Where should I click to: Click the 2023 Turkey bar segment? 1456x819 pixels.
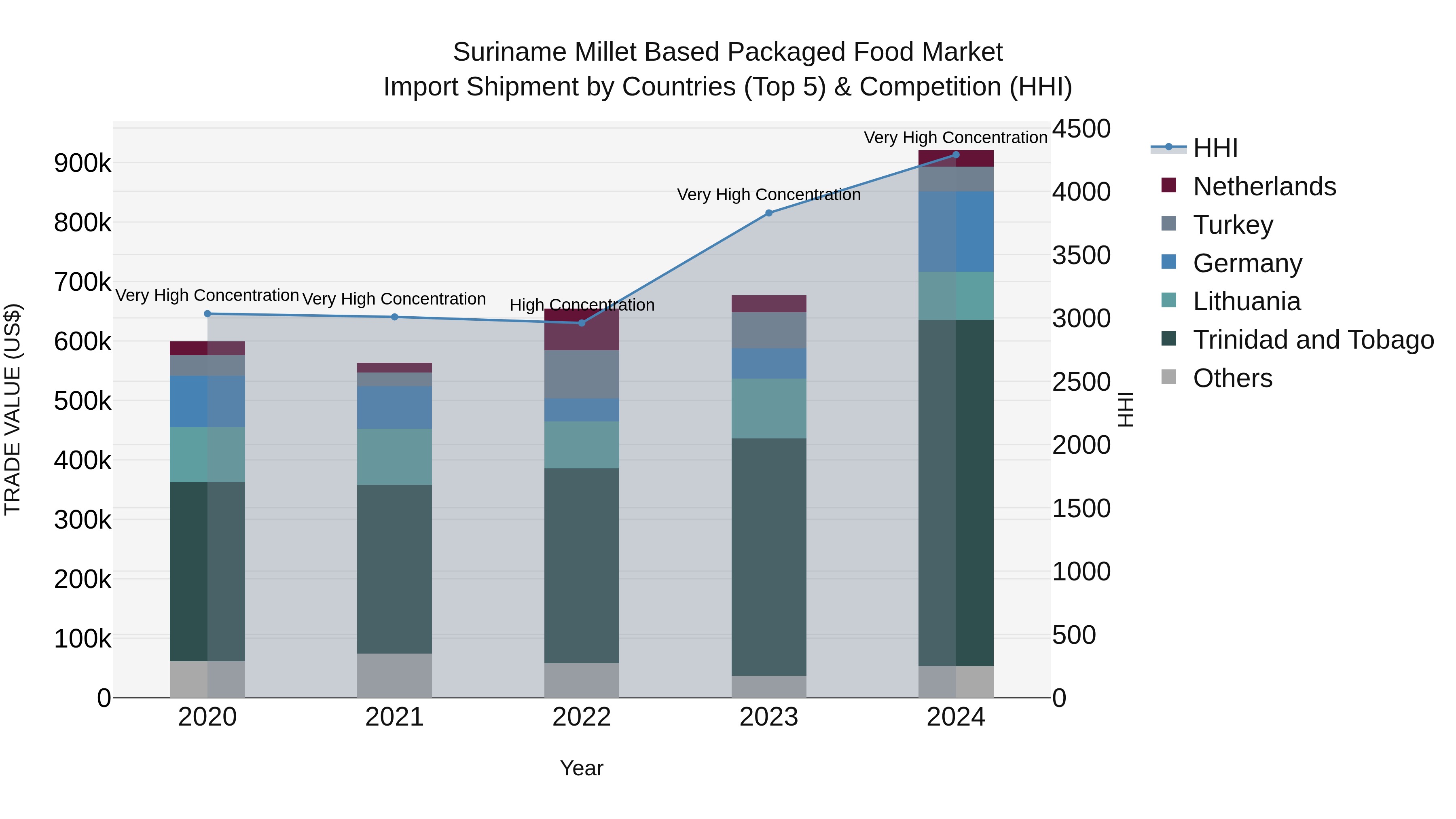pos(769,331)
